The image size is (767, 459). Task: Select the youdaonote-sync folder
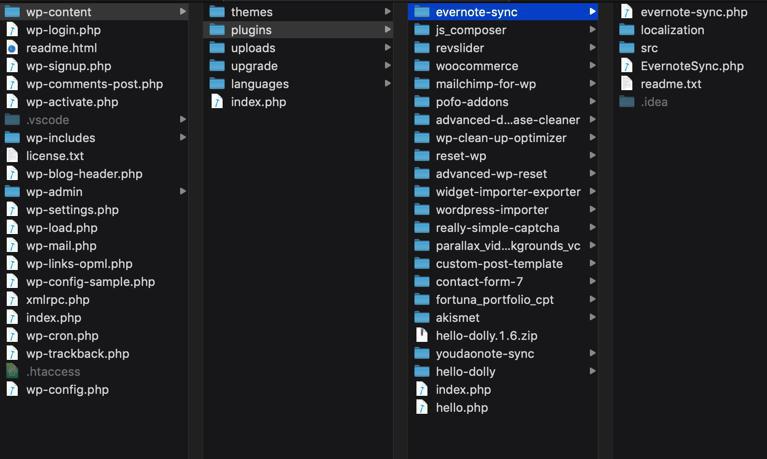pos(484,354)
